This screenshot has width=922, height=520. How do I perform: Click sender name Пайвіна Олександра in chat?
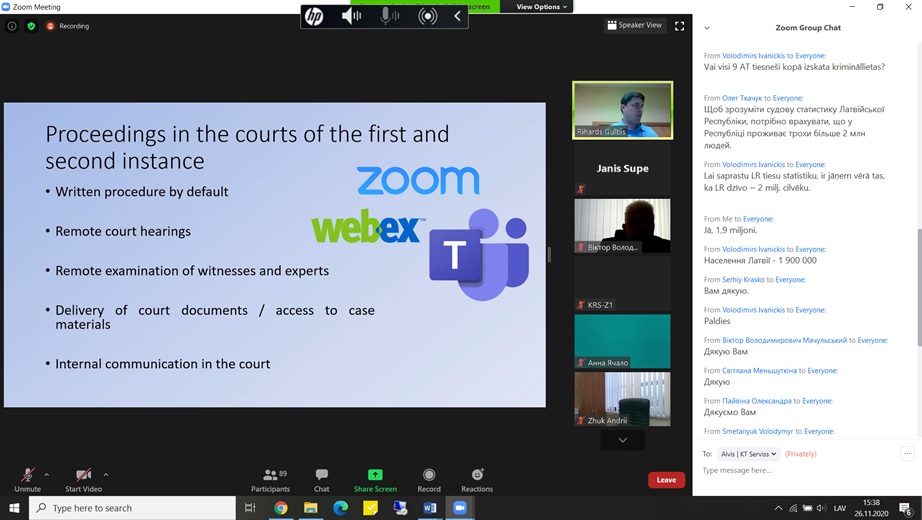[757, 401]
